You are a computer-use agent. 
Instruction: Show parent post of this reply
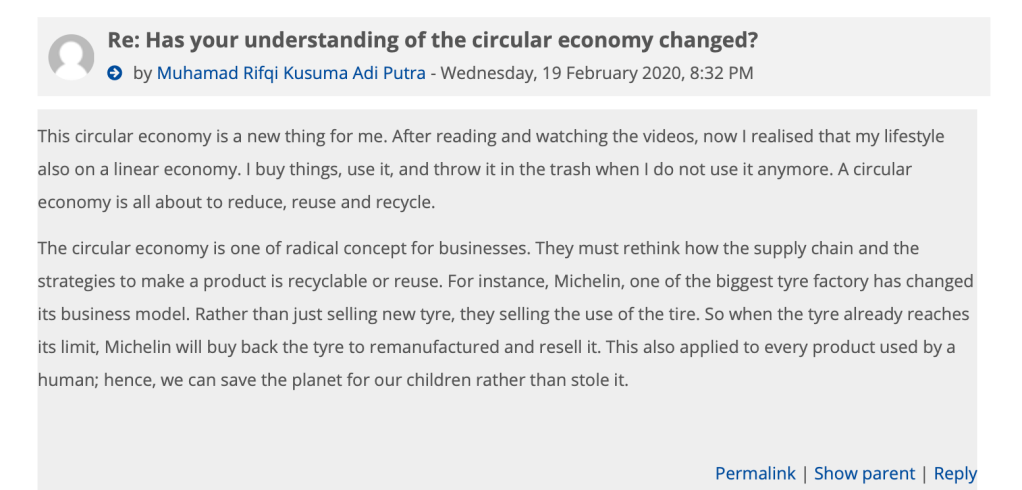[x=864, y=473]
